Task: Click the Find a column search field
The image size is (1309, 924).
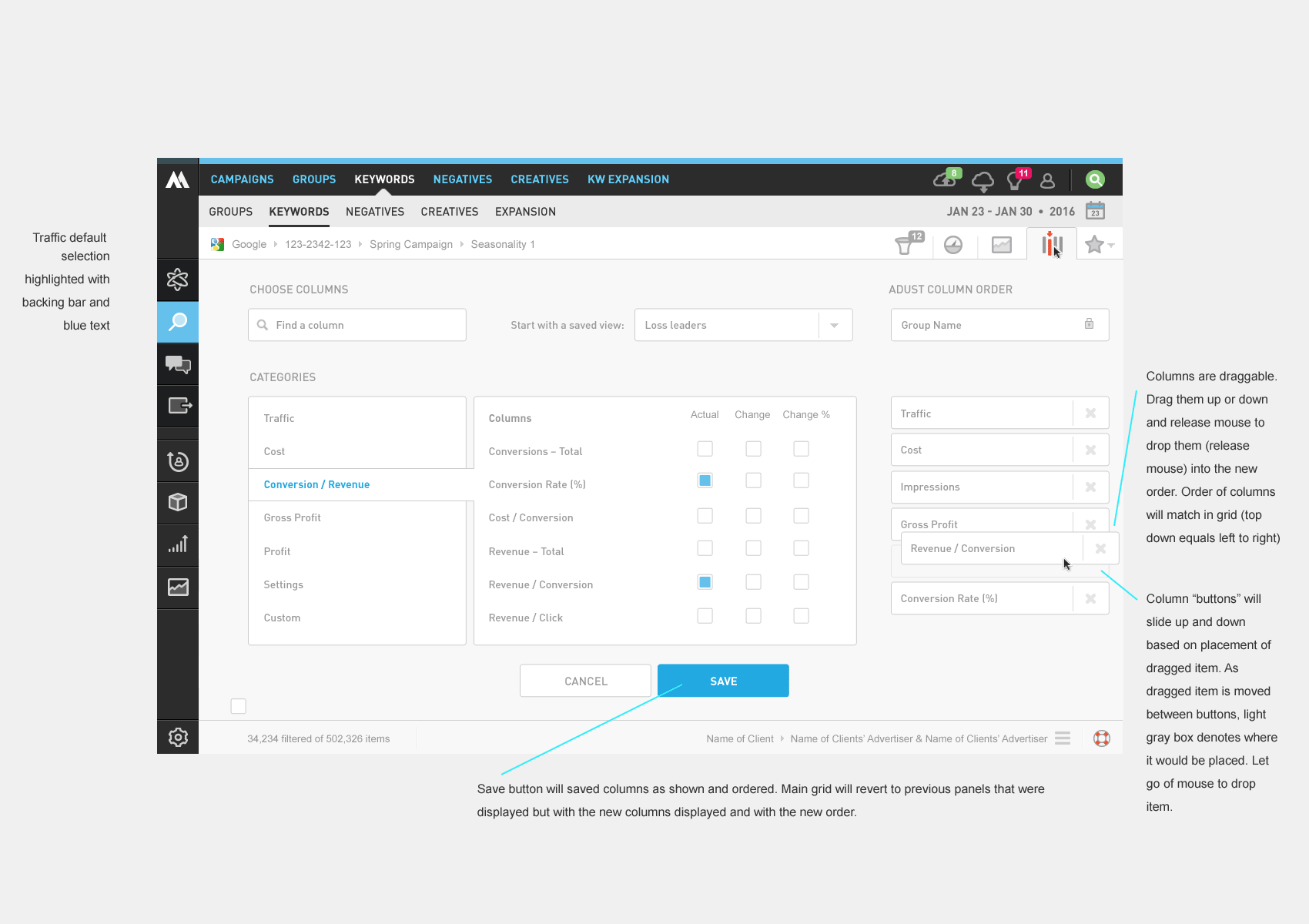Action: point(357,325)
